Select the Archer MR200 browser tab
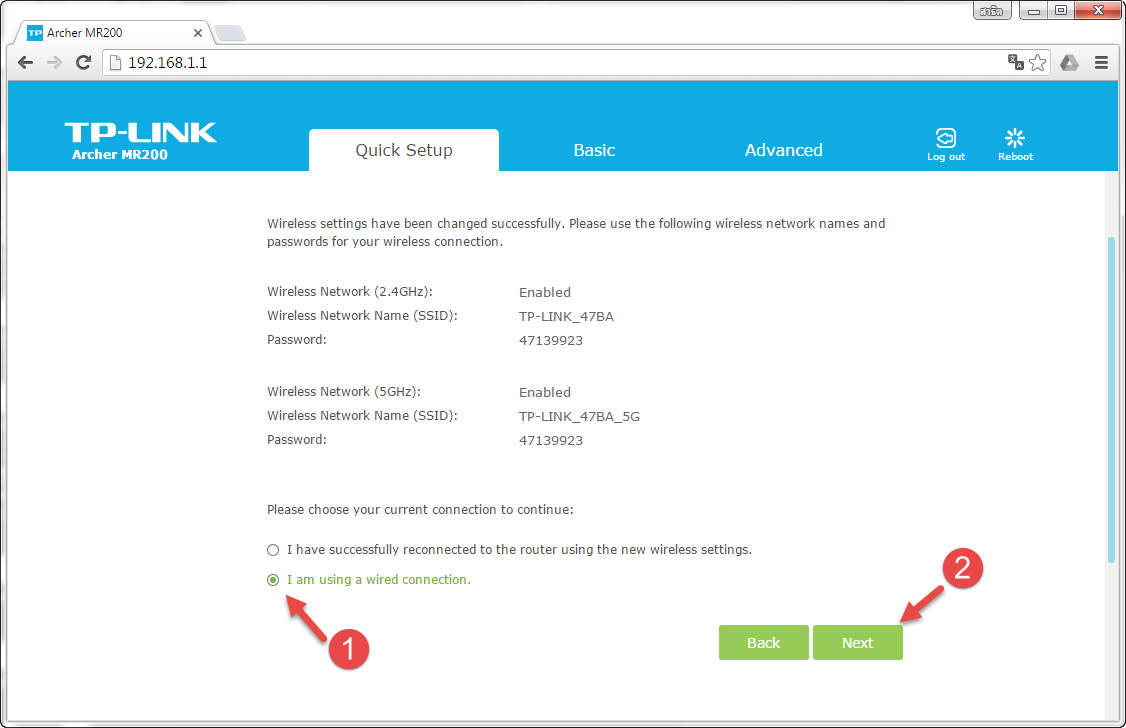Image resolution: width=1126 pixels, height=728 pixels. point(111,32)
